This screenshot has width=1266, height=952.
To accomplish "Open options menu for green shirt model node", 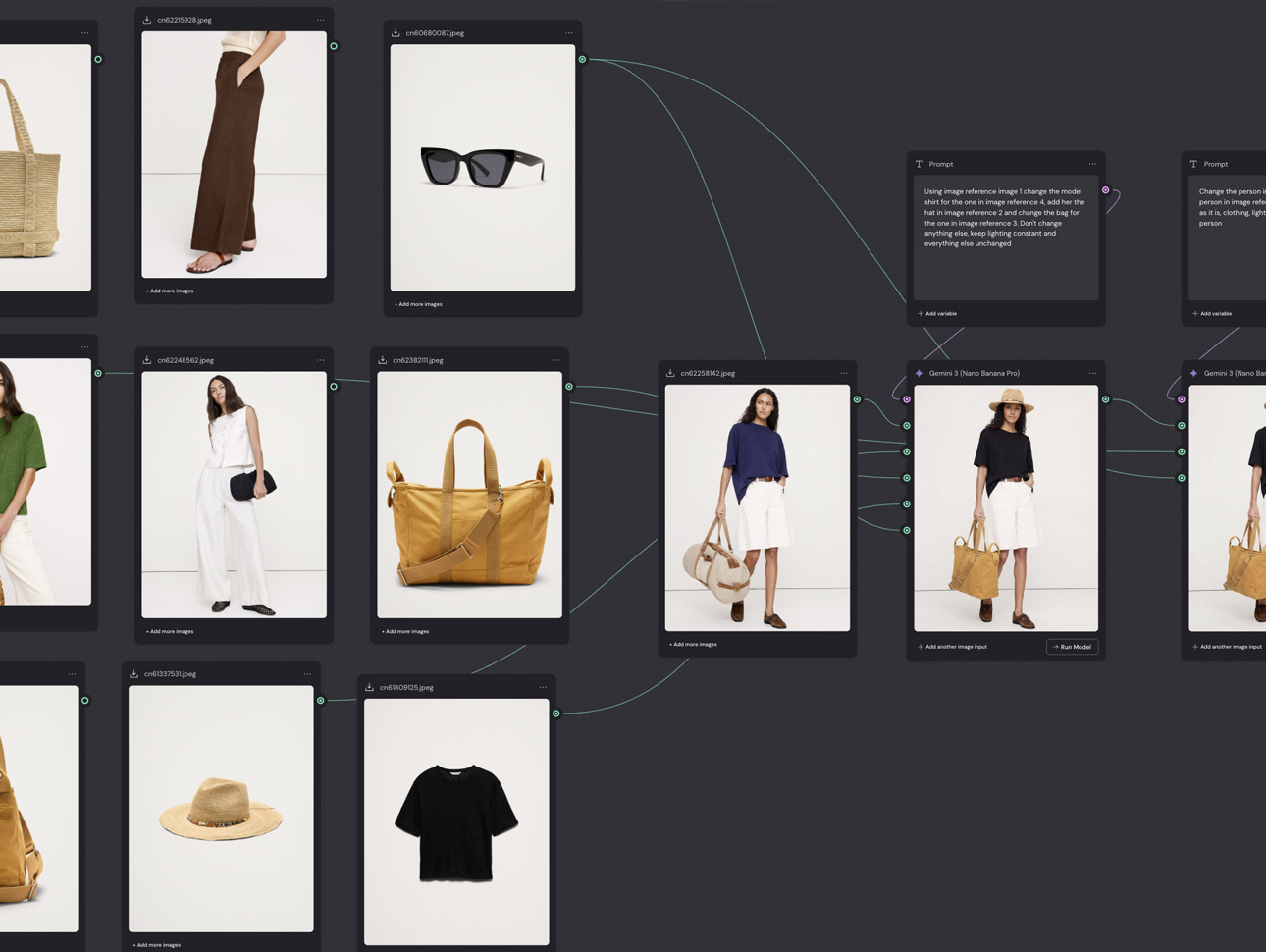I will click(85, 346).
